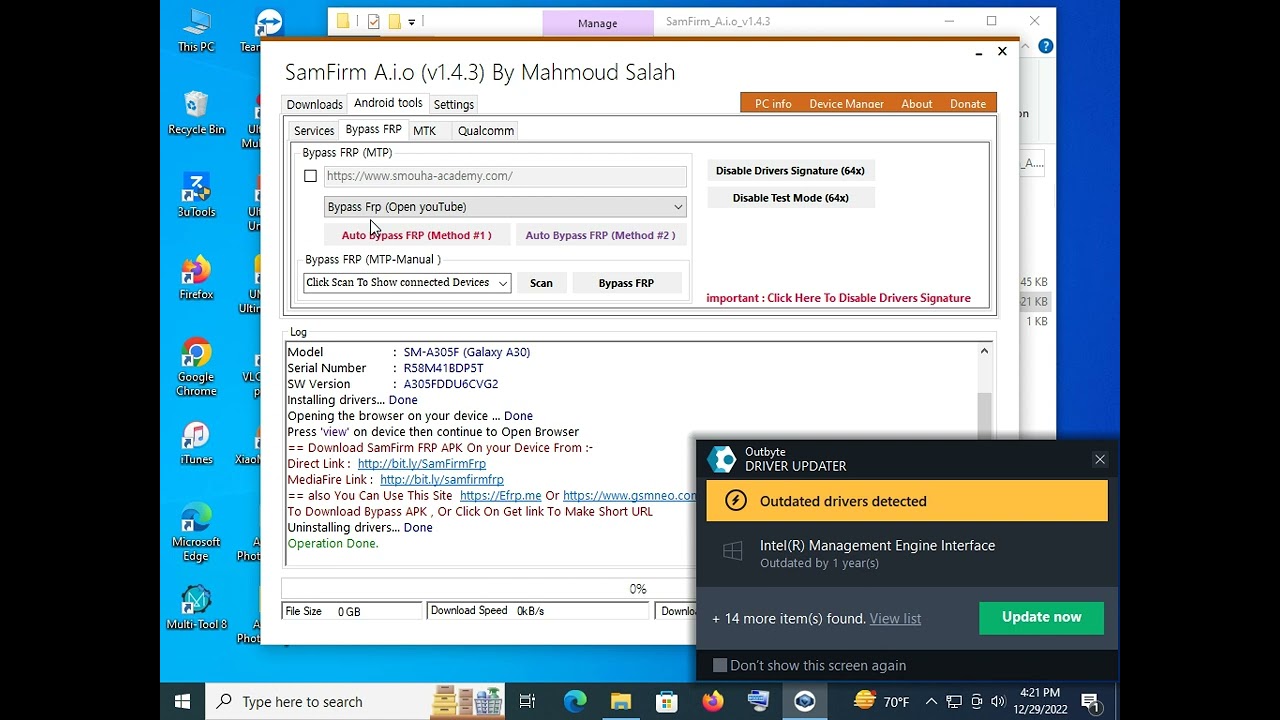Launch 3uTools desktop shortcut

[x=196, y=196]
